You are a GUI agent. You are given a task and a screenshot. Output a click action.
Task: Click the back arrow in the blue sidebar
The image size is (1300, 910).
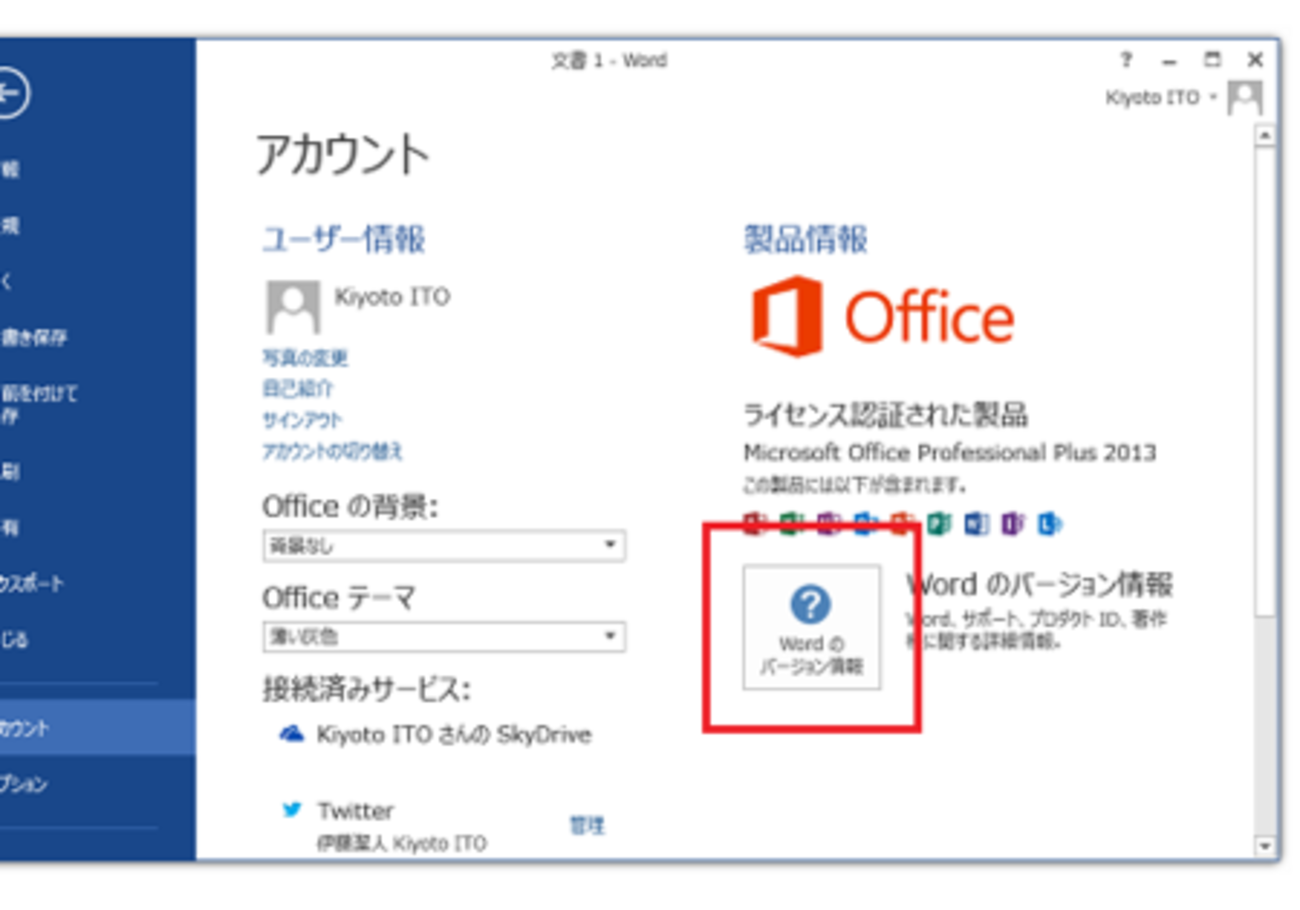click(10, 94)
